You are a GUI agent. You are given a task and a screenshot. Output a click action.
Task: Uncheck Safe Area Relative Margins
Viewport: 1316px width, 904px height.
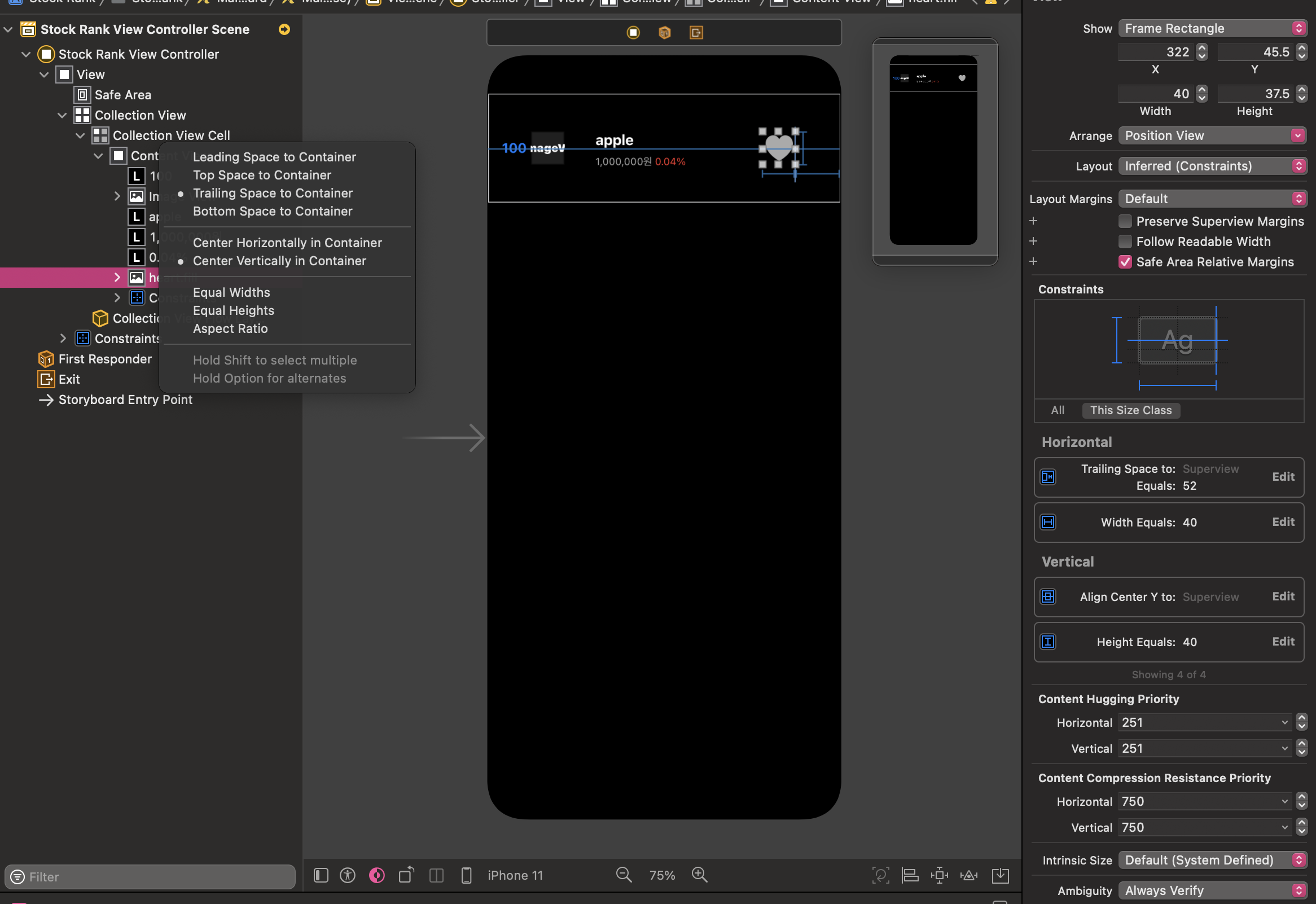(x=1125, y=262)
